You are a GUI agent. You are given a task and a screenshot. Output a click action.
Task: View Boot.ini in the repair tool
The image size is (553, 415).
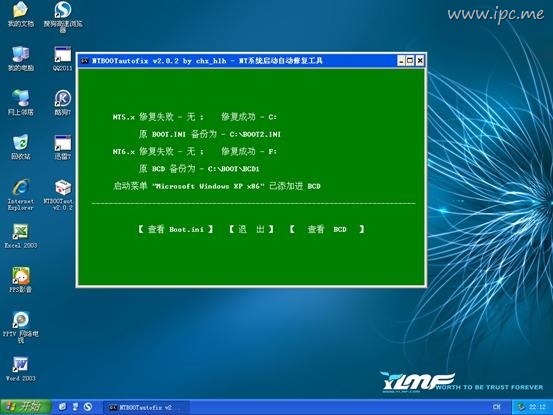(x=175, y=230)
